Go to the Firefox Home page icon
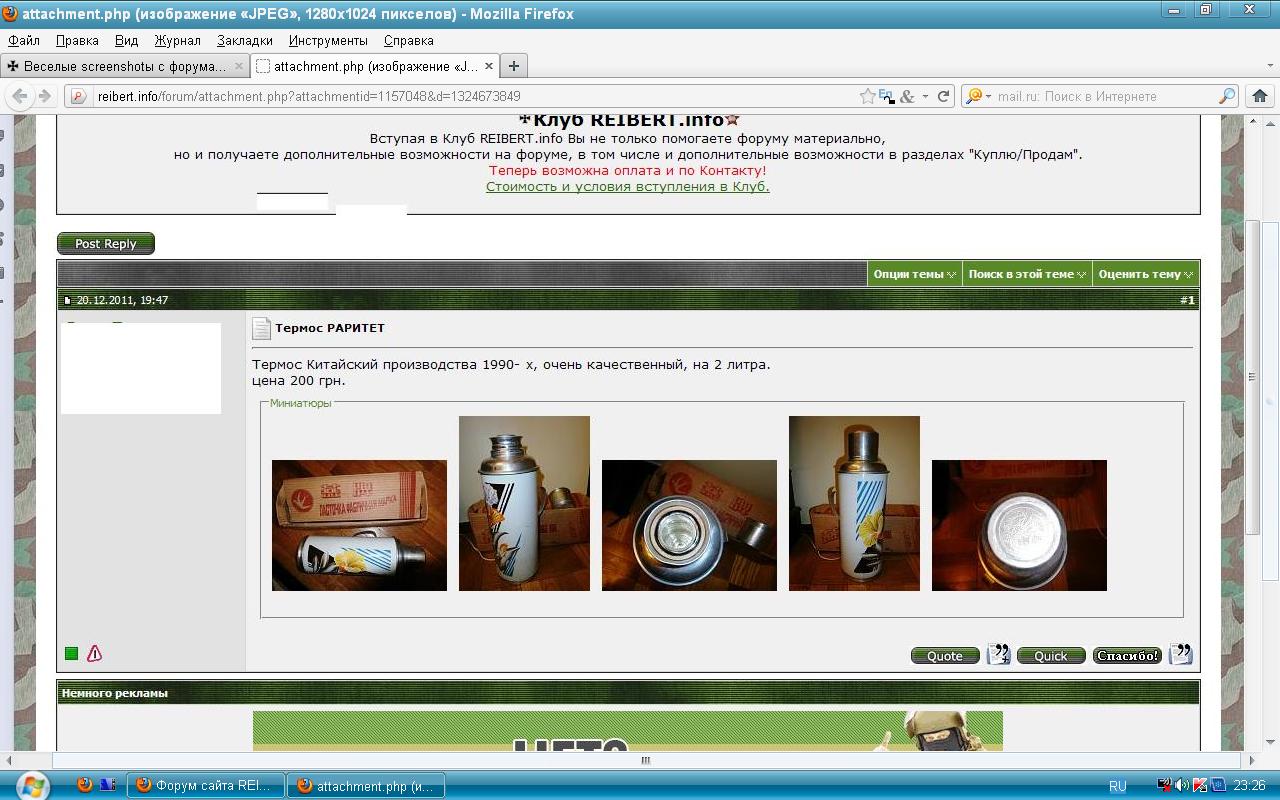 click(x=1260, y=96)
